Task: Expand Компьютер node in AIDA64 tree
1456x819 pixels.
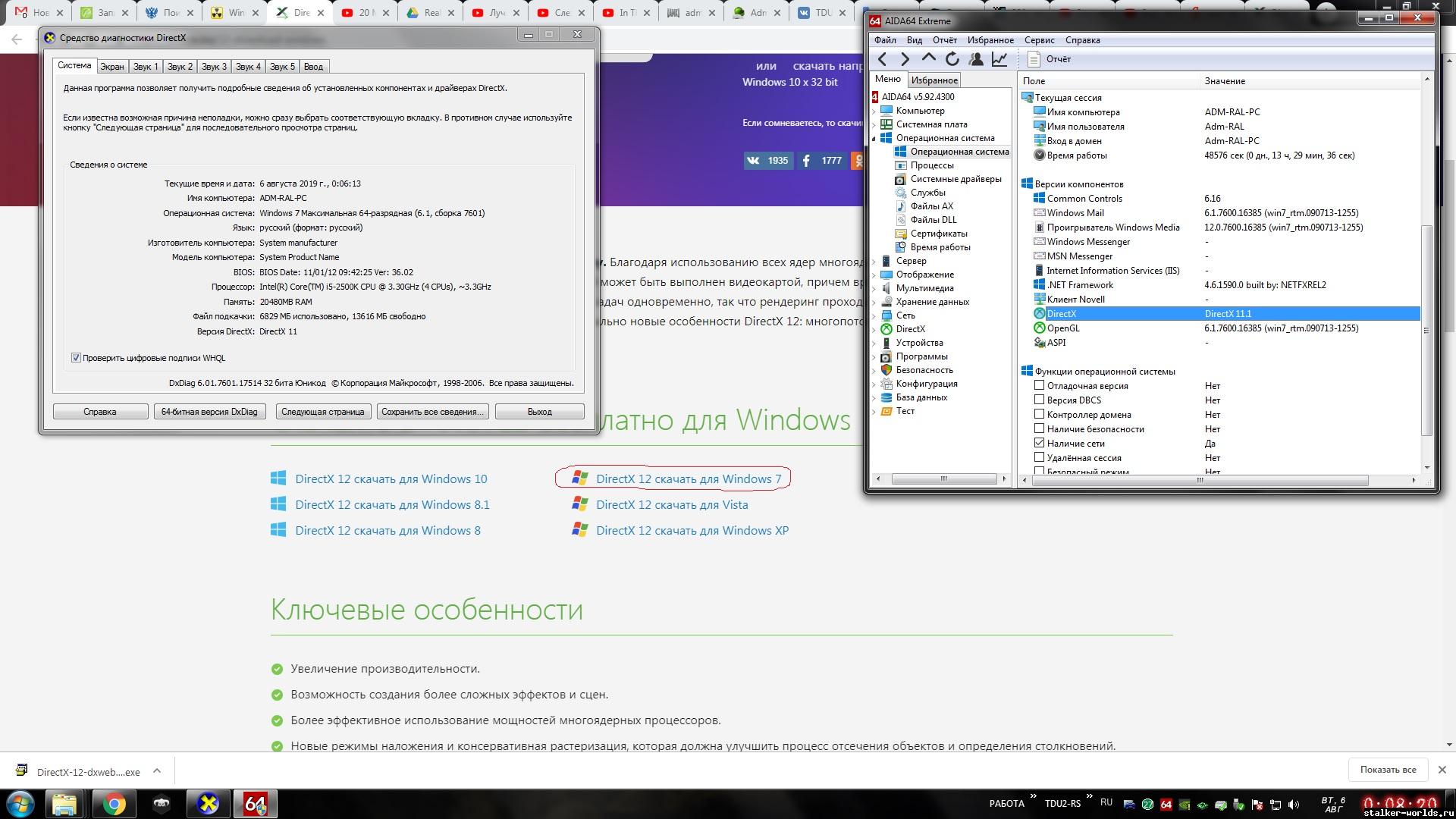Action: coord(874,111)
